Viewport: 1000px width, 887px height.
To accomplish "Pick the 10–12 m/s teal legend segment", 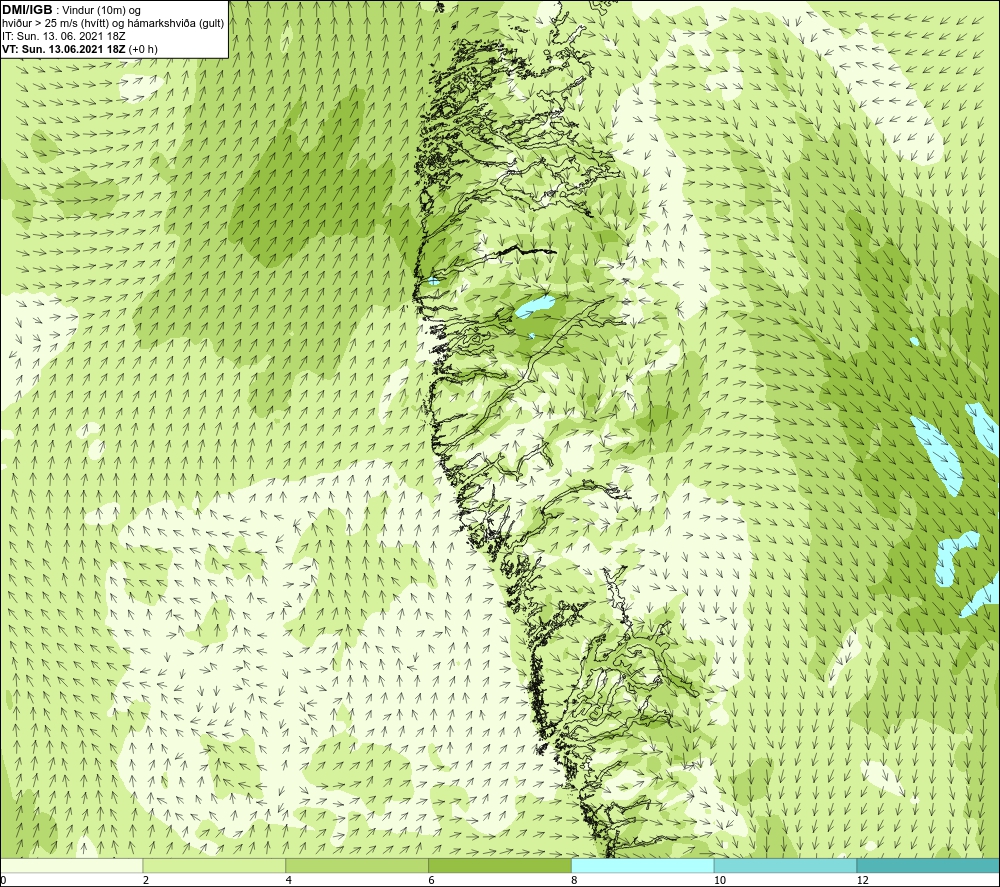I will 786,865.
